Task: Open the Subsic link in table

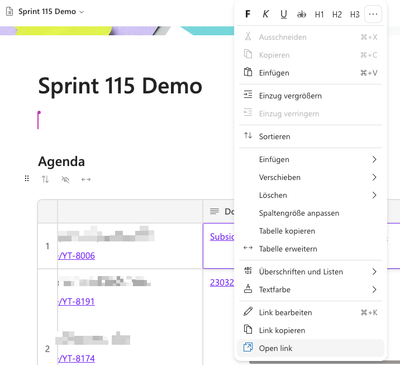Action: coord(222,237)
